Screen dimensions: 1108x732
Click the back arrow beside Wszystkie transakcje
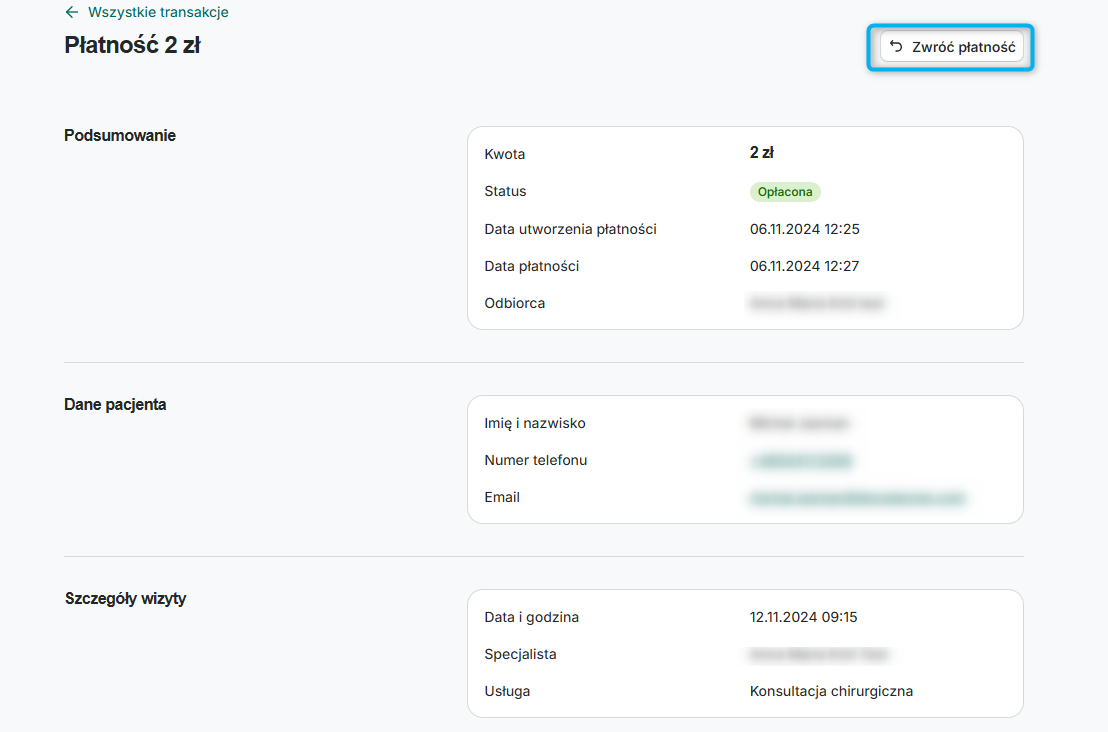(x=70, y=12)
